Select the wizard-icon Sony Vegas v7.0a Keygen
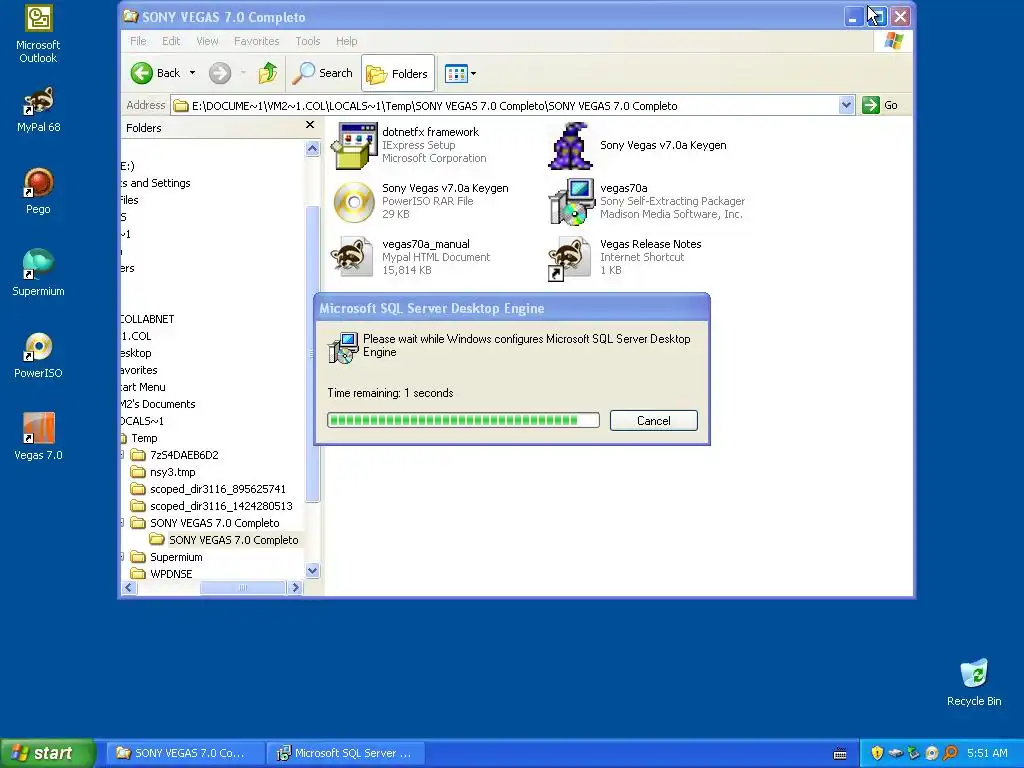Viewport: 1024px width, 768px height. [x=569, y=146]
